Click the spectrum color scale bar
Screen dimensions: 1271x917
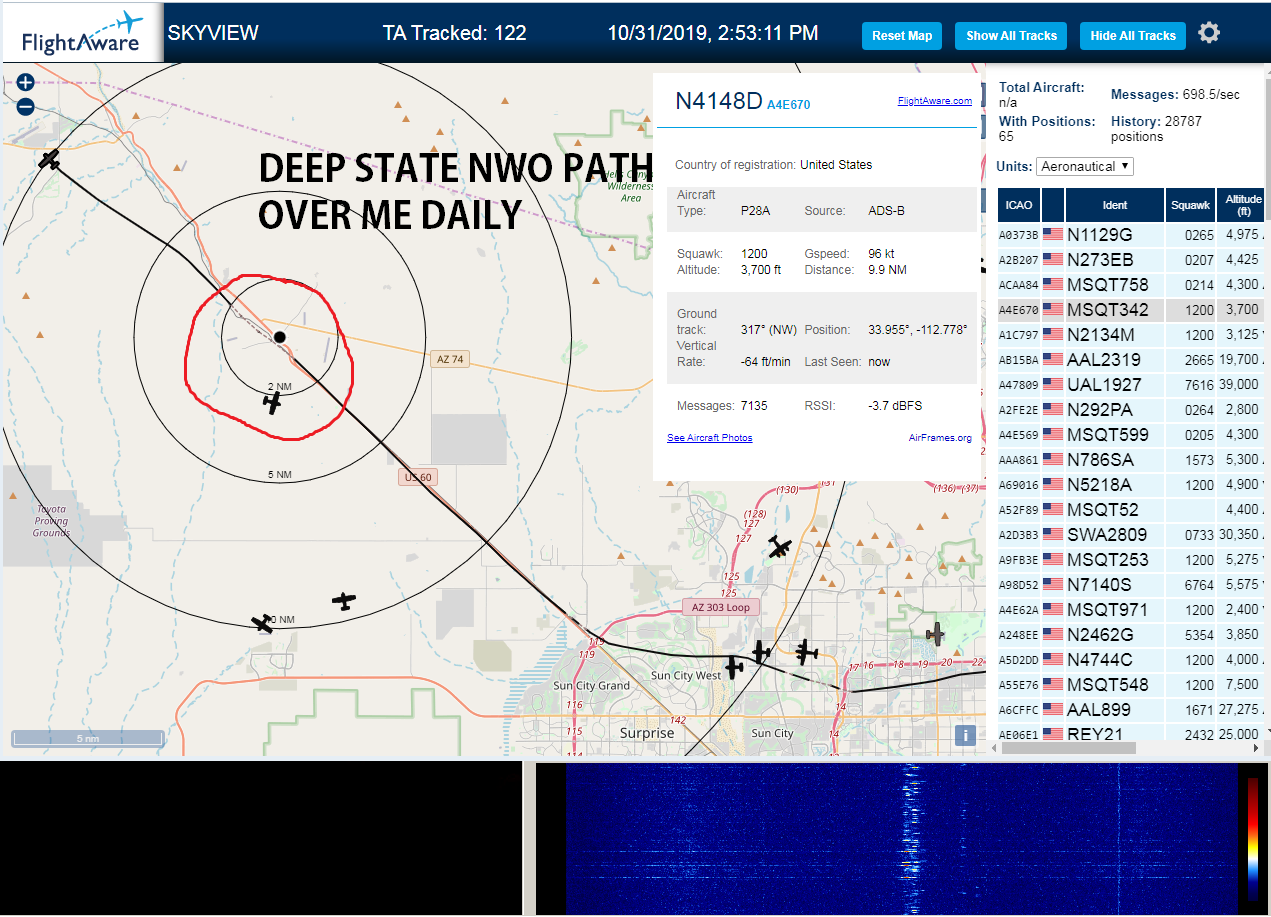[1253, 838]
